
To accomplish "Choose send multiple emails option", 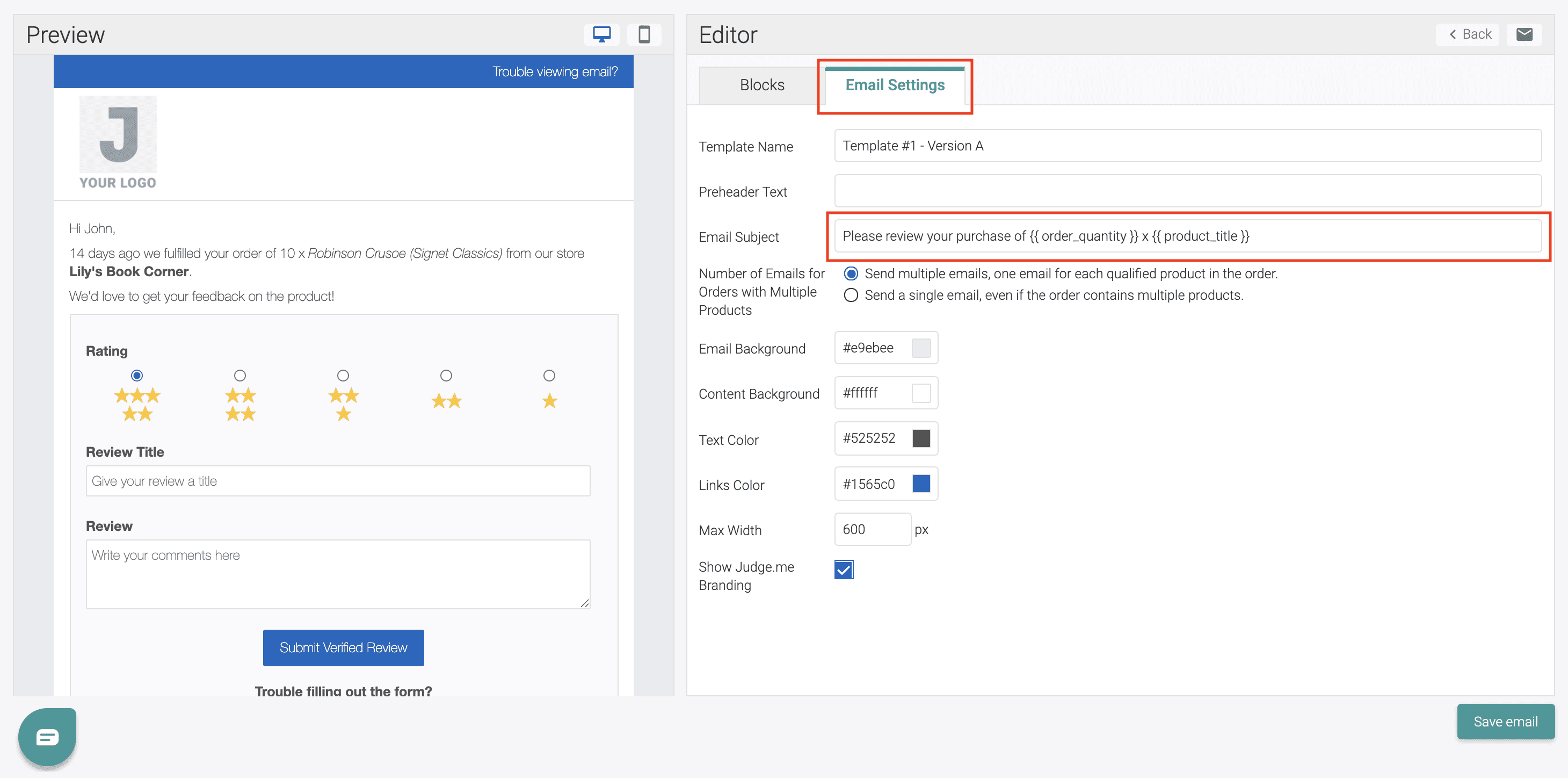I will [851, 273].
